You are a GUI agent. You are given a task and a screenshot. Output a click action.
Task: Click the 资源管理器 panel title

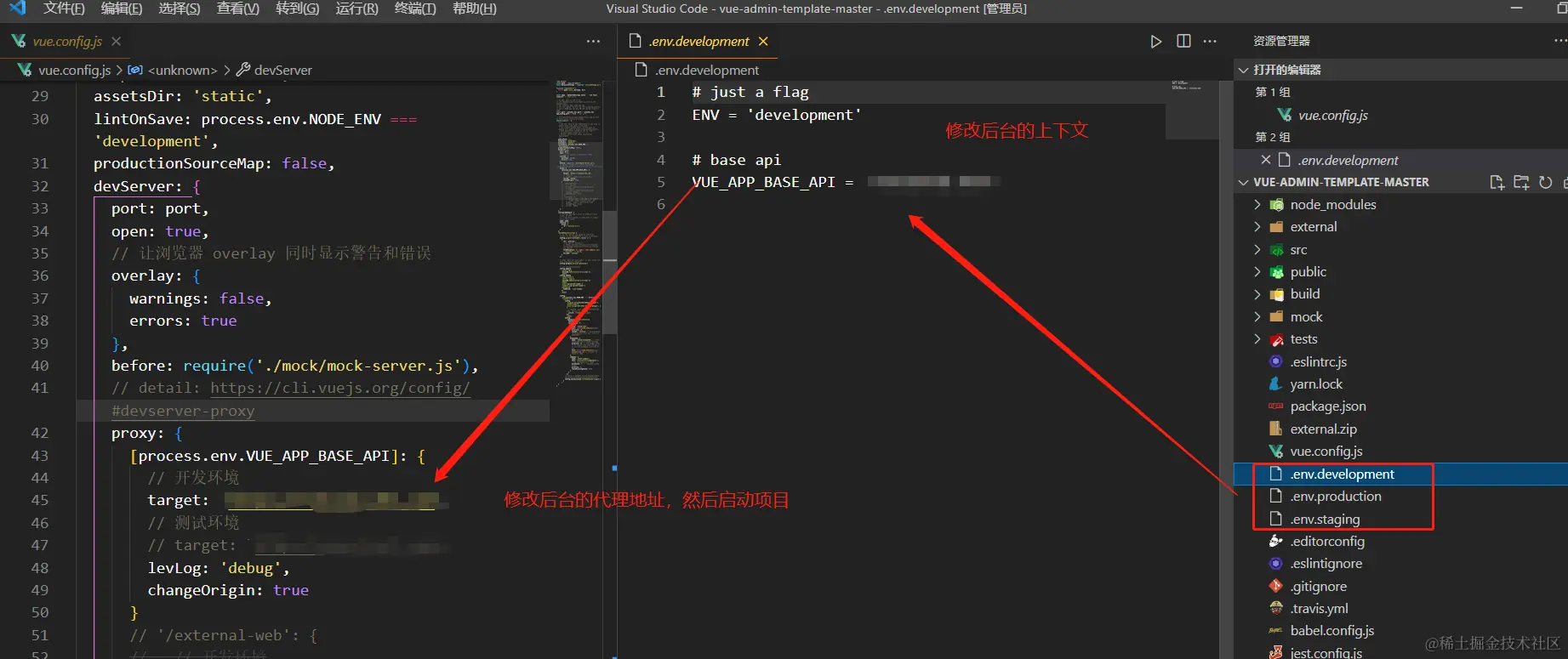[x=1281, y=41]
